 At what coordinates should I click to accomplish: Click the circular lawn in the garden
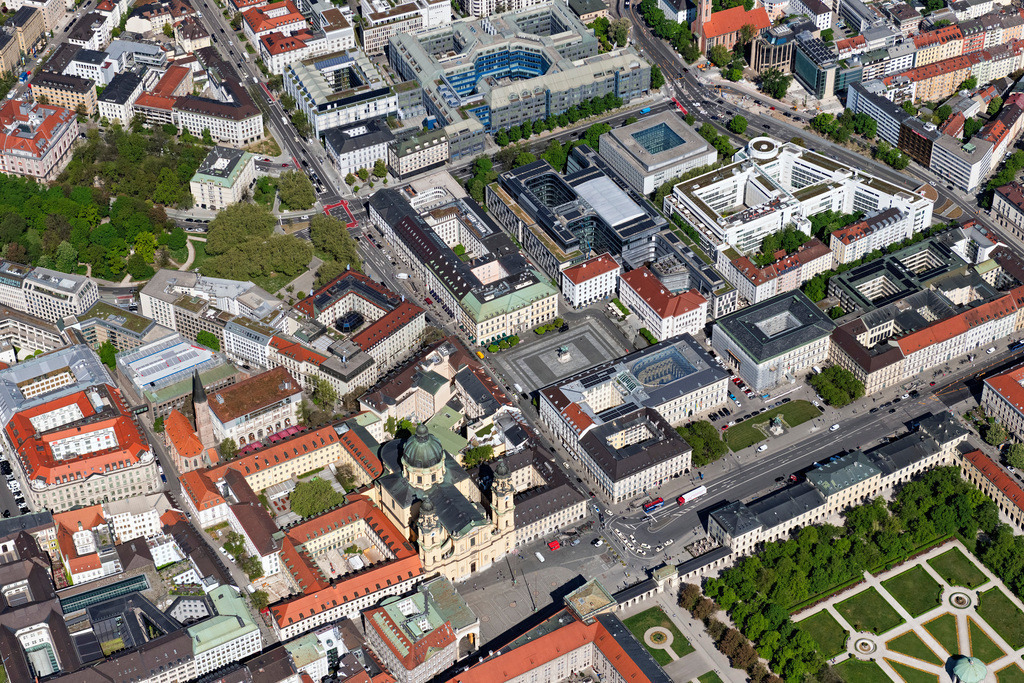click(960, 598)
